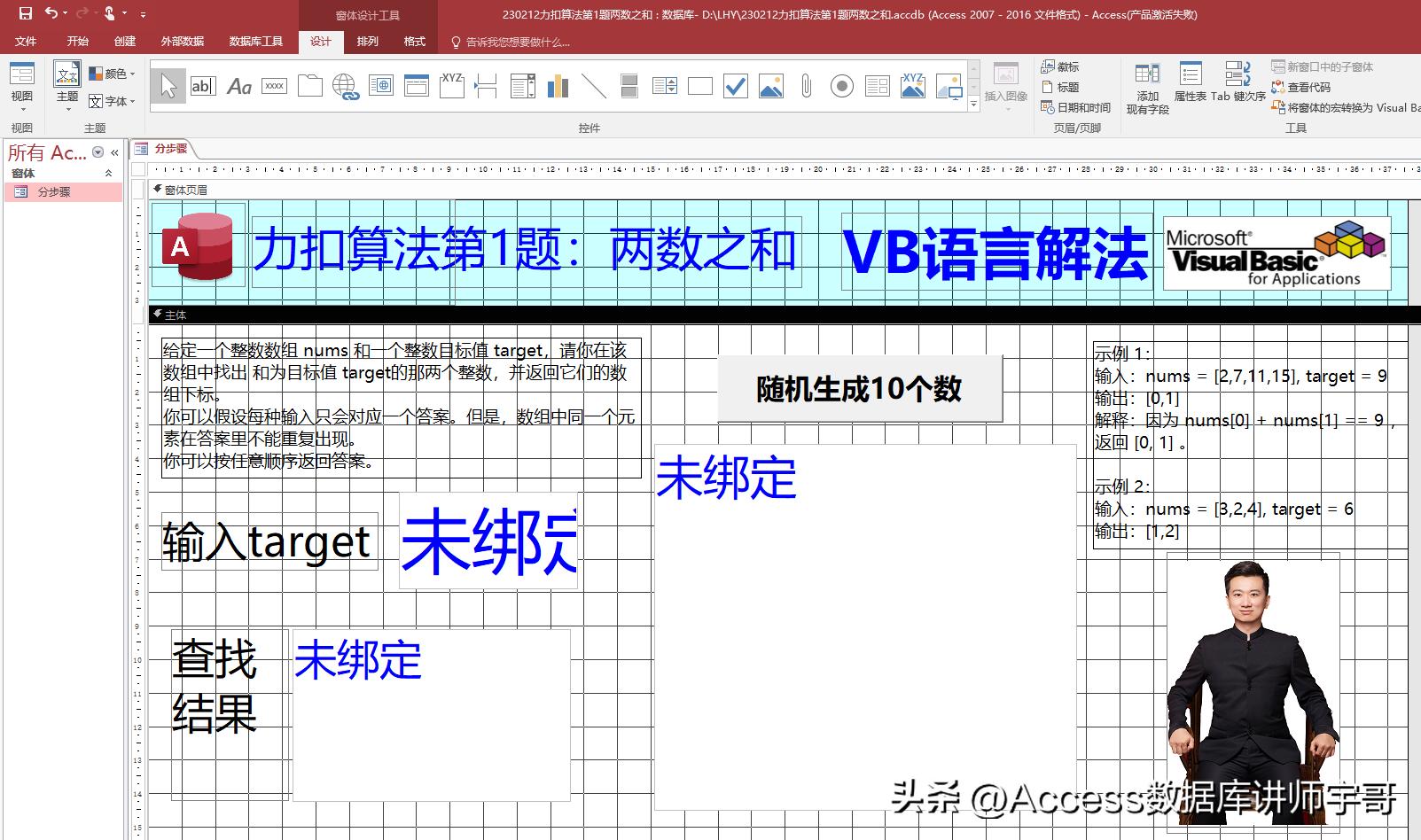
Task: Select the Text Box (ab|) control
Action: pos(203,85)
